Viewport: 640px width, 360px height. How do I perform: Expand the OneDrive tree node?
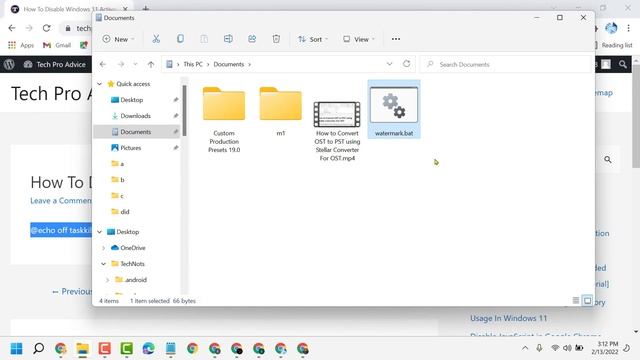(x=104, y=248)
